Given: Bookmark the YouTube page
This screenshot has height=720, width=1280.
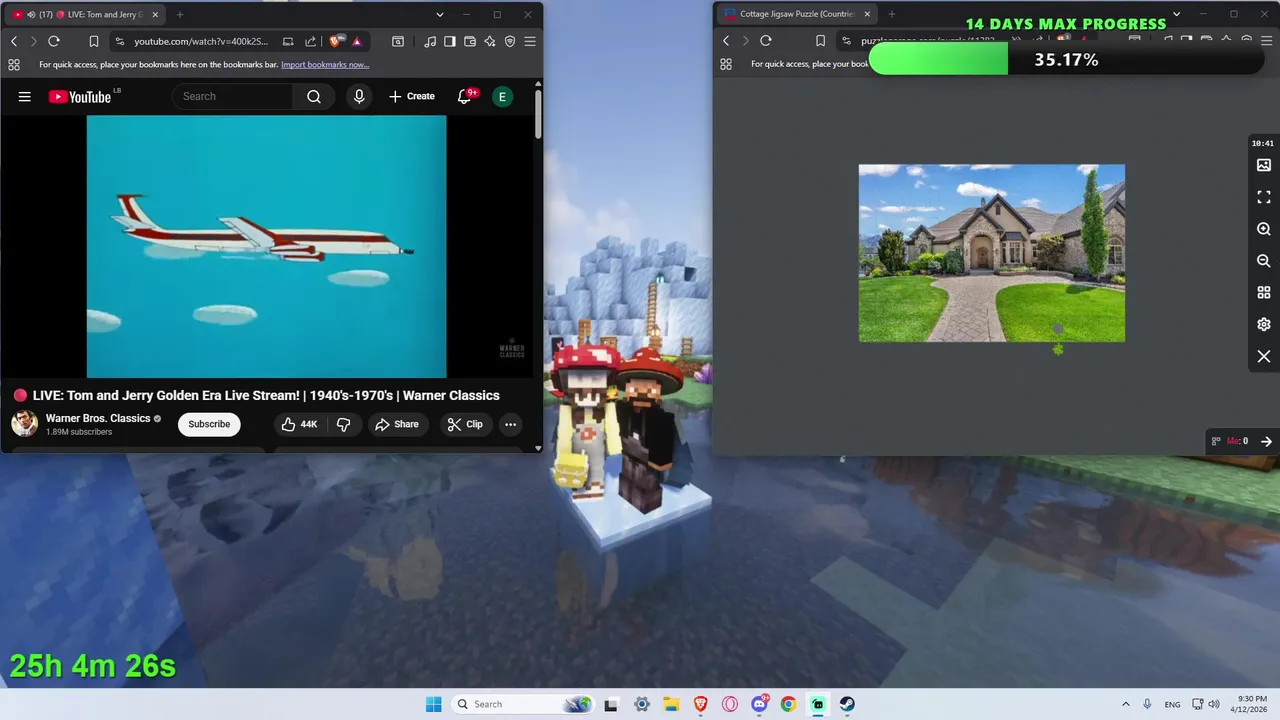Looking at the screenshot, I should pyautogui.click(x=93, y=41).
